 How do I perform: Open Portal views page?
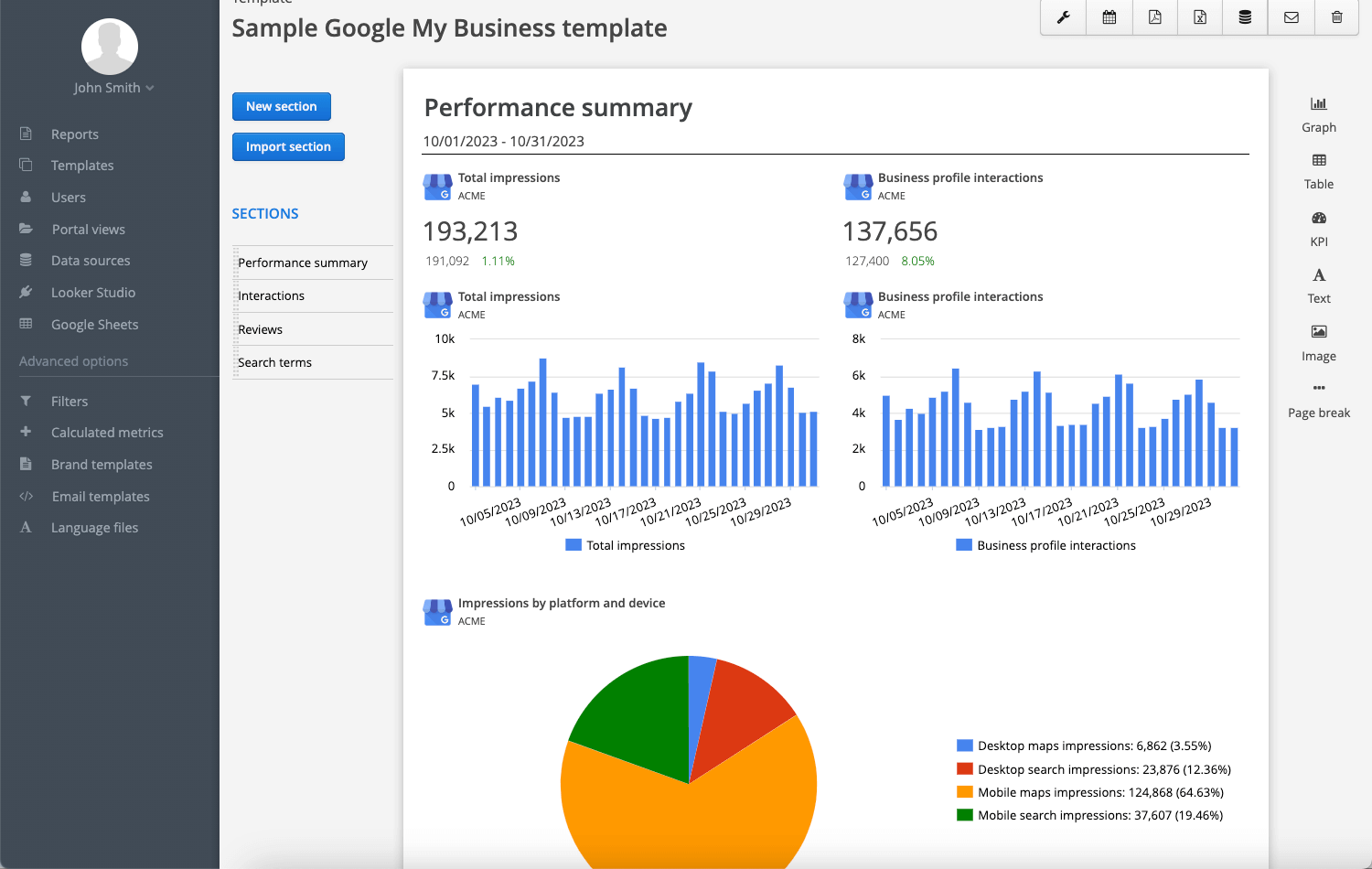89,230
